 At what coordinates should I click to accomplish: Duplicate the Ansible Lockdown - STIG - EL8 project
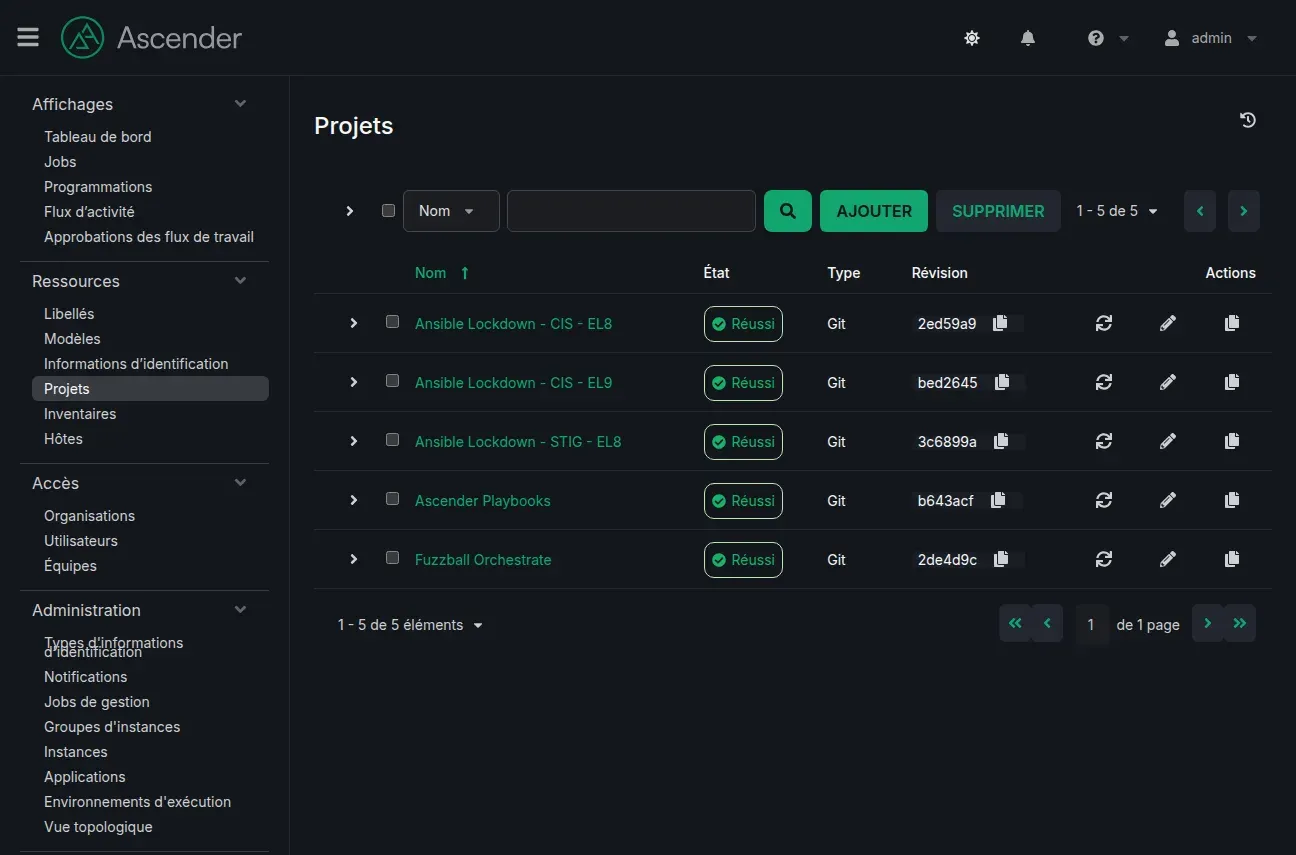(1232, 441)
